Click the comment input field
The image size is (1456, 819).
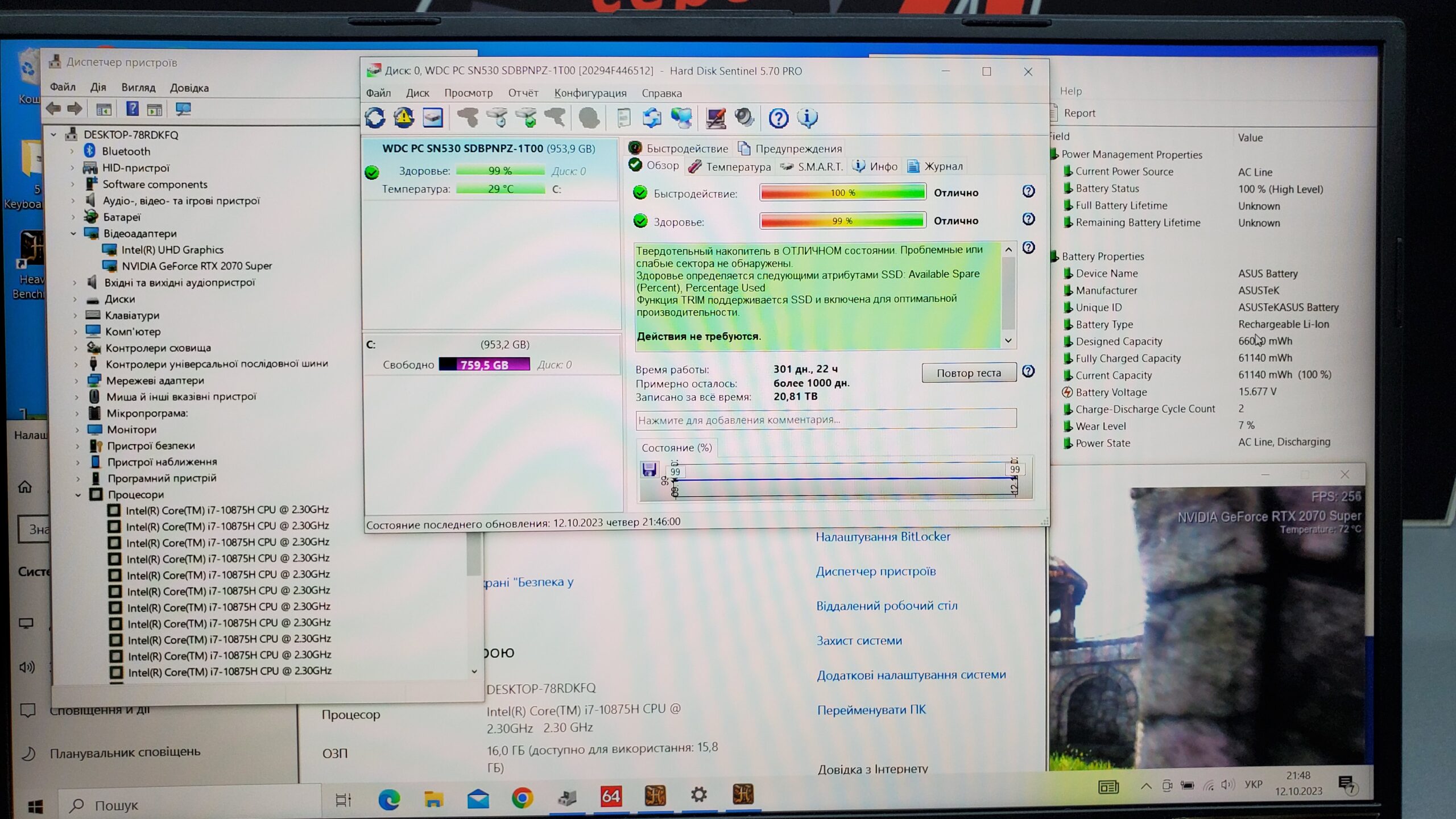click(x=825, y=420)
